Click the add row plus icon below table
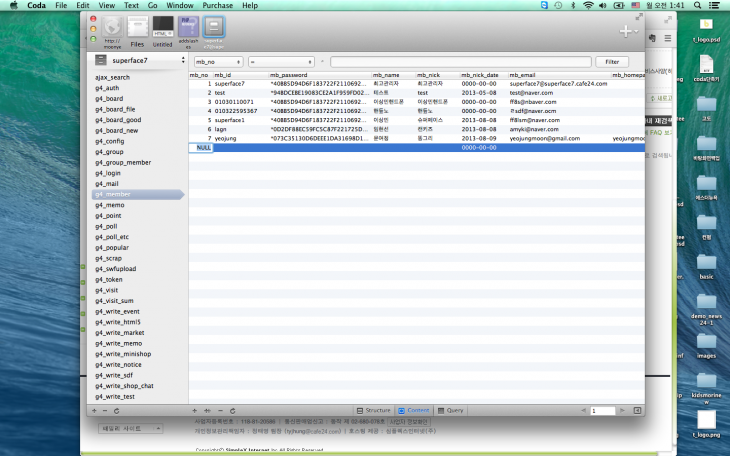Viewport: 730px width, 456px height. tap(195, 410)
